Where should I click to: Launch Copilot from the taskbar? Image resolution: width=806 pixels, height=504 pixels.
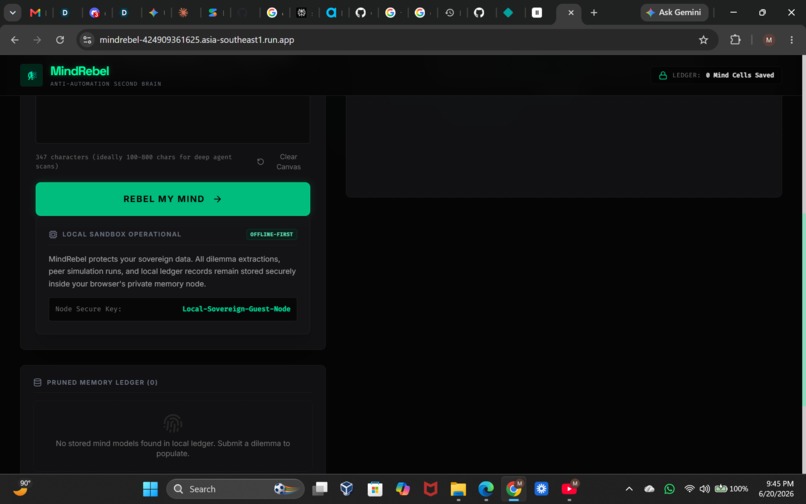click(x=402, y=489)
